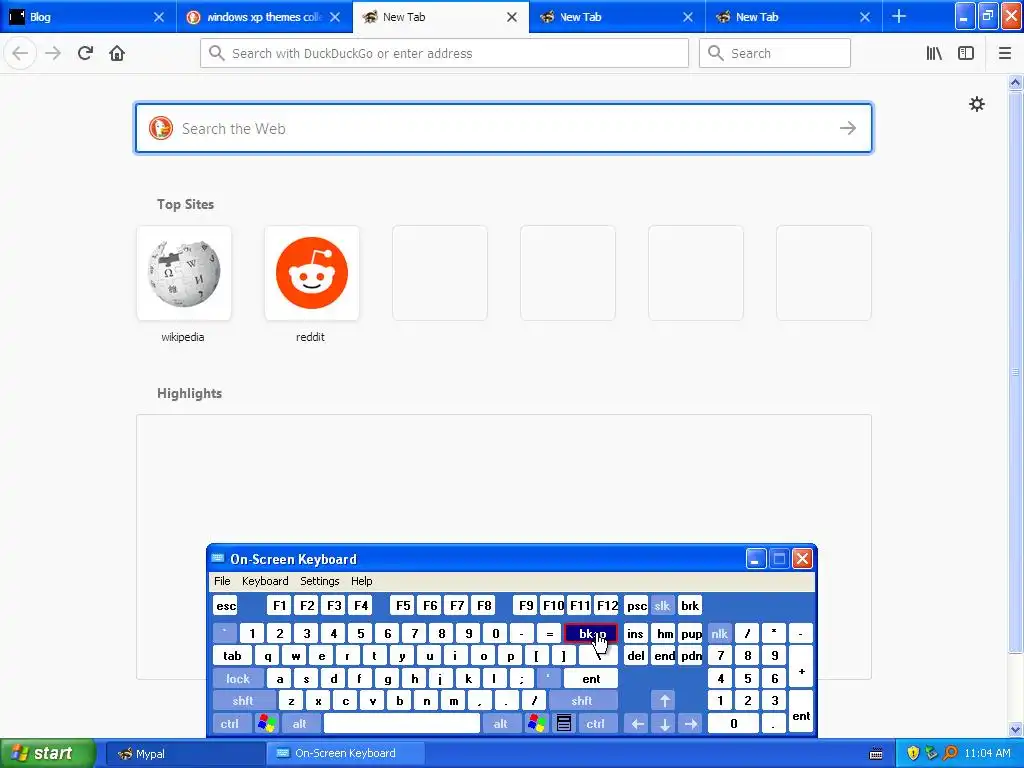
Task: Switch to the windows xp themes tab
Action: tap(264, 16)
